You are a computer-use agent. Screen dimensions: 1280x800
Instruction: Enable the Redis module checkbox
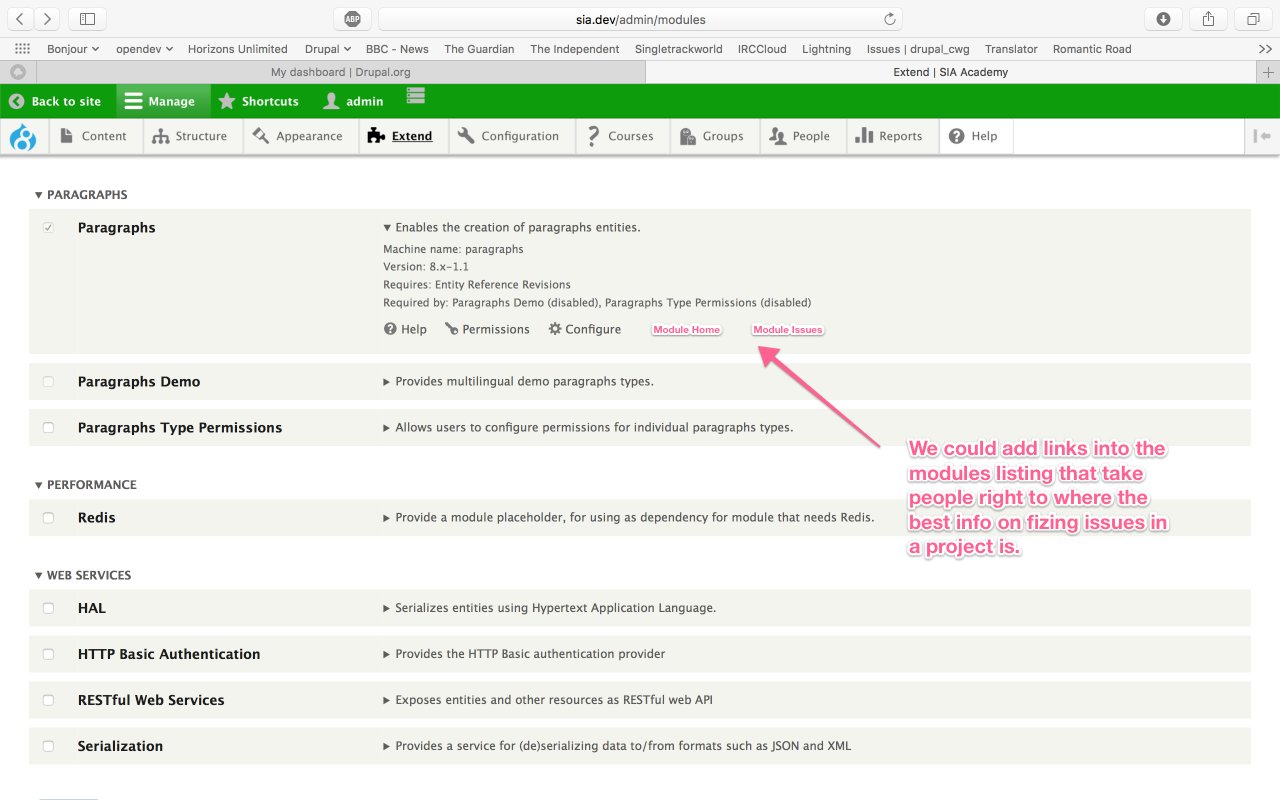click(x=48, y=518)
